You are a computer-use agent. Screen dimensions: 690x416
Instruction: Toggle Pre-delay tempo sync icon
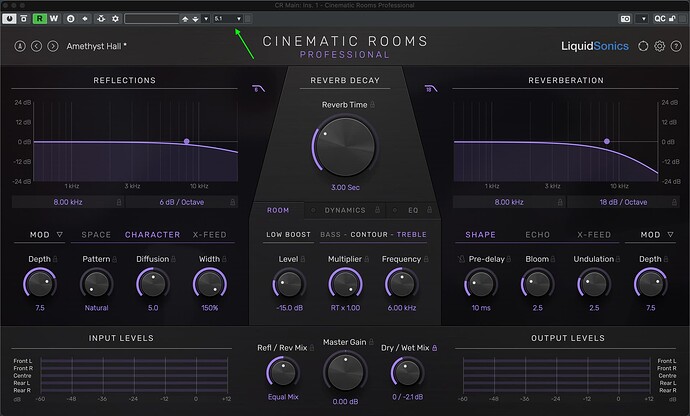point(461,259)
